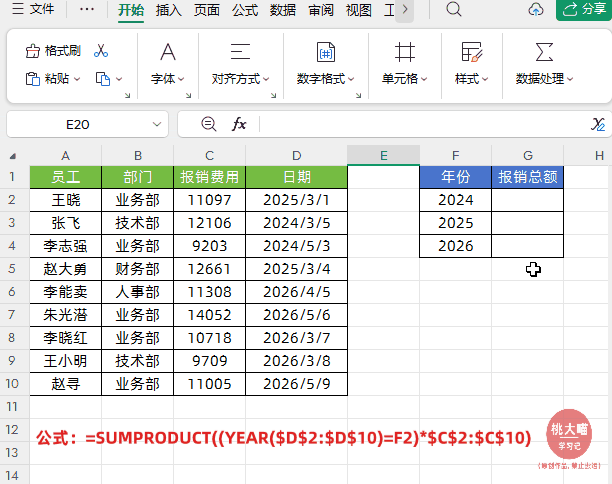Image resolution: width=612 pixels, height=484 pixels.
Task: Click the 年份 header cell
Action: click(455, 177)
